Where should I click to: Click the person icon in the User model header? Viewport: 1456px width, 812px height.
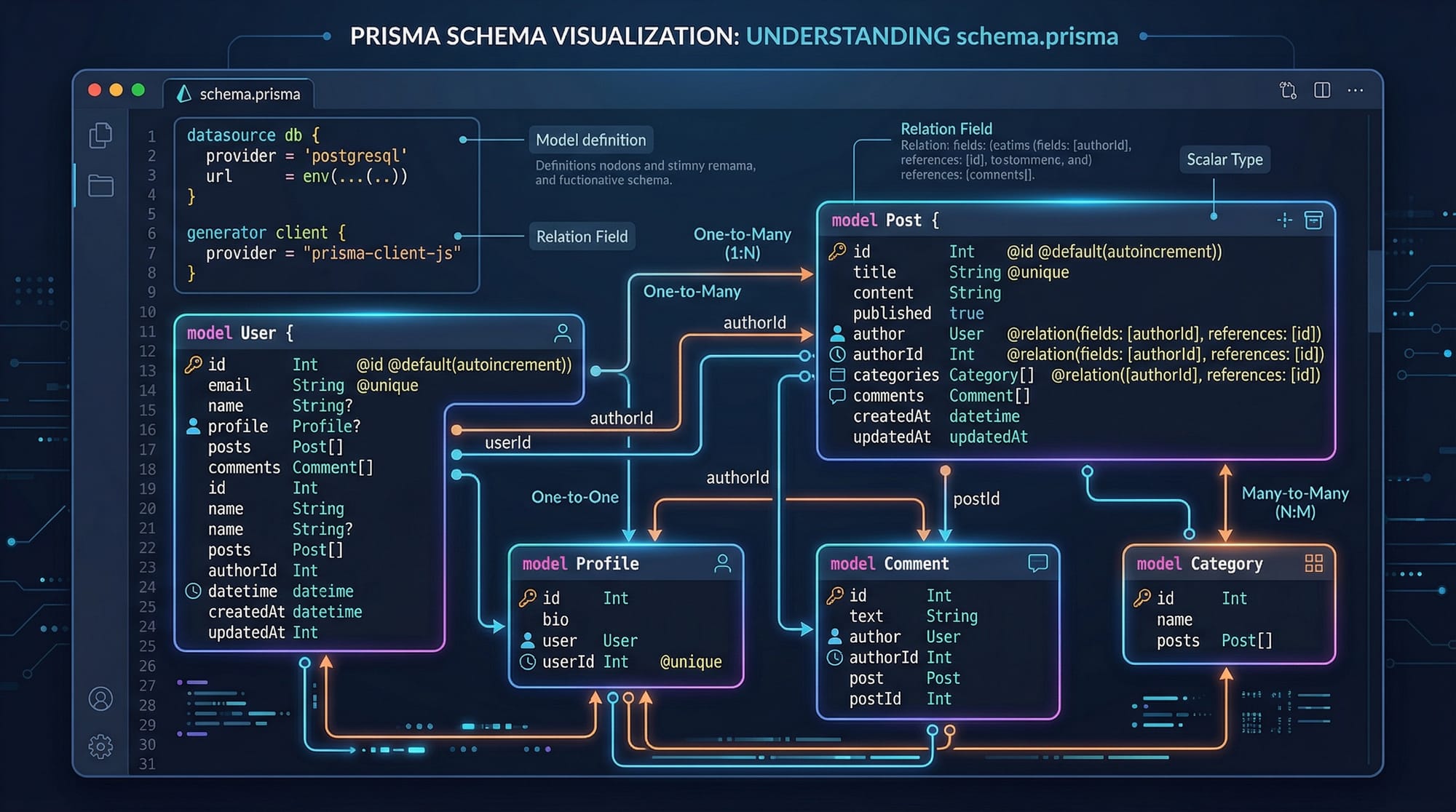coord(561,333)
